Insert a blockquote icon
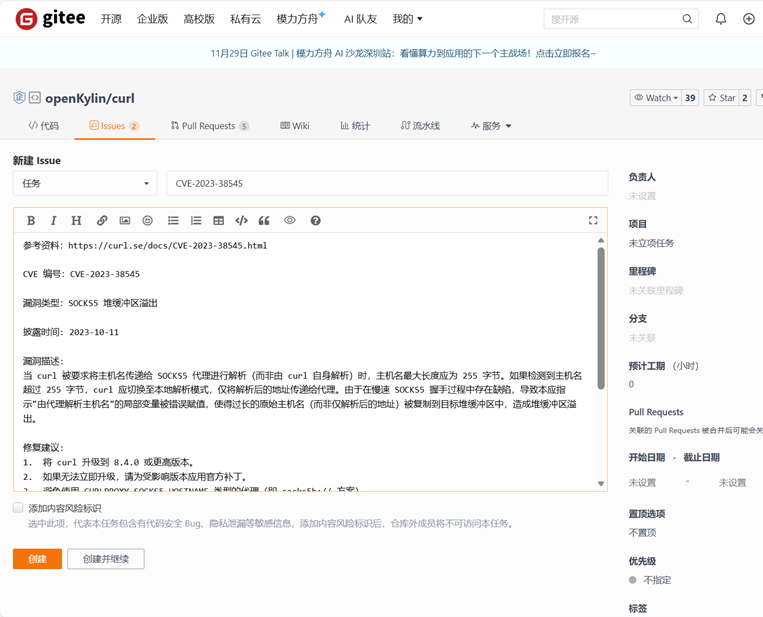 pos(264,220)
